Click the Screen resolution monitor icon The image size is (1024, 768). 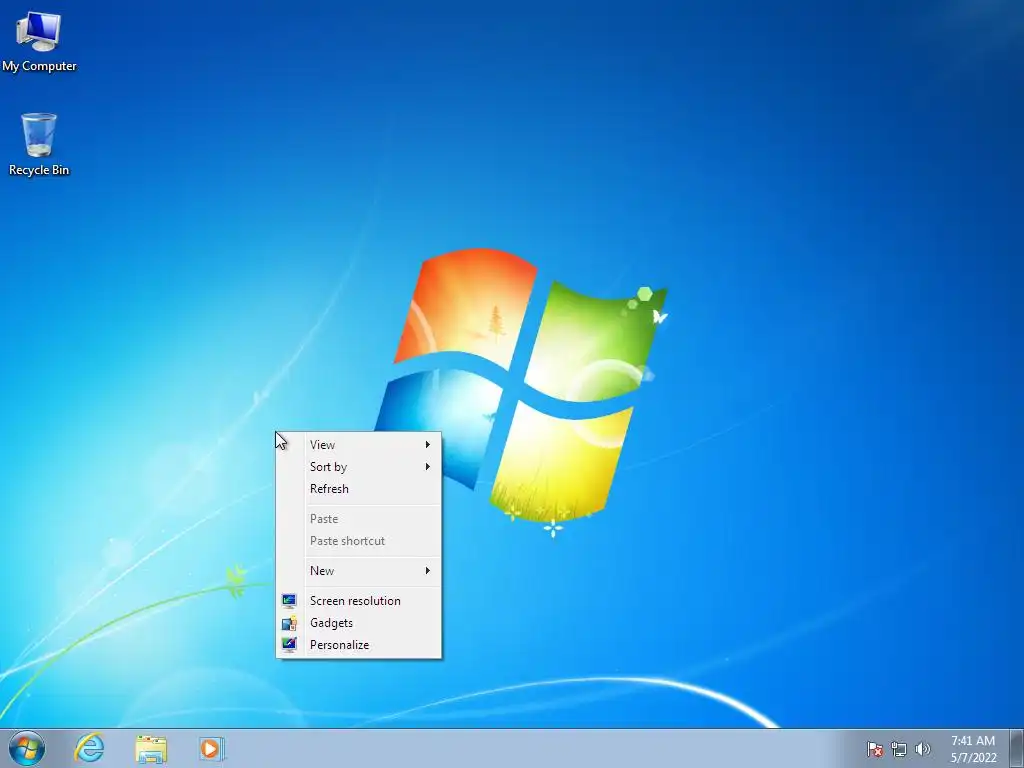[x=289, y=601]
